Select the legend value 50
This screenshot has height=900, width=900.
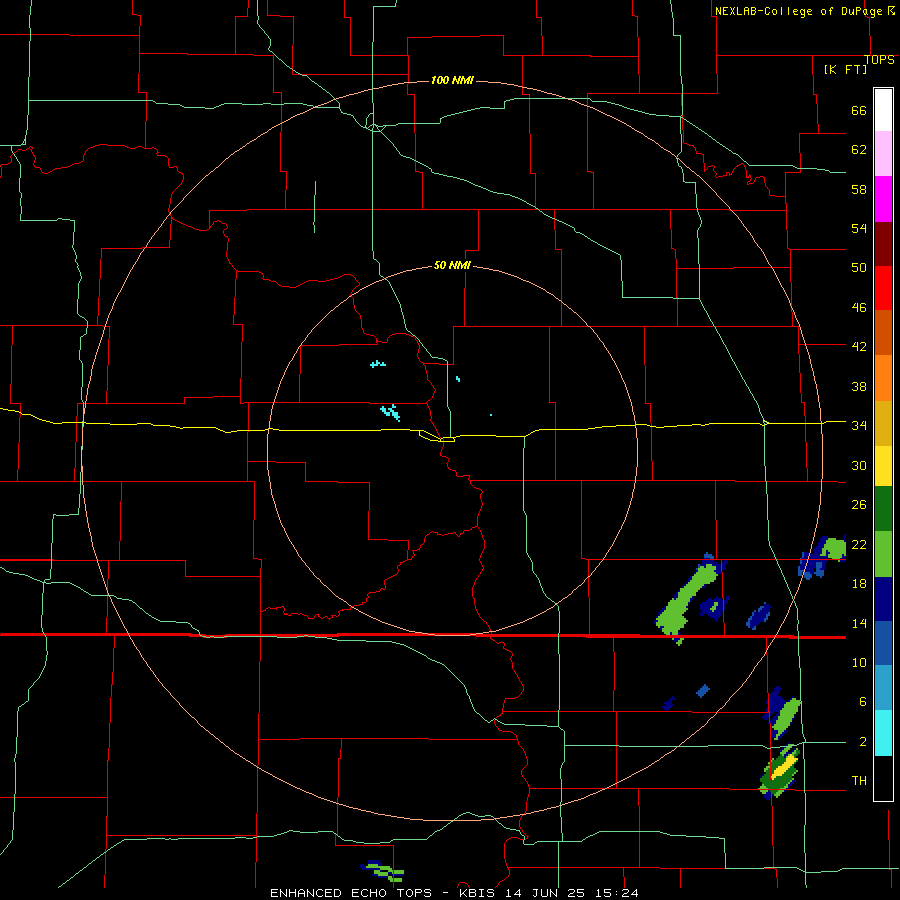click(x=859, y=267)
